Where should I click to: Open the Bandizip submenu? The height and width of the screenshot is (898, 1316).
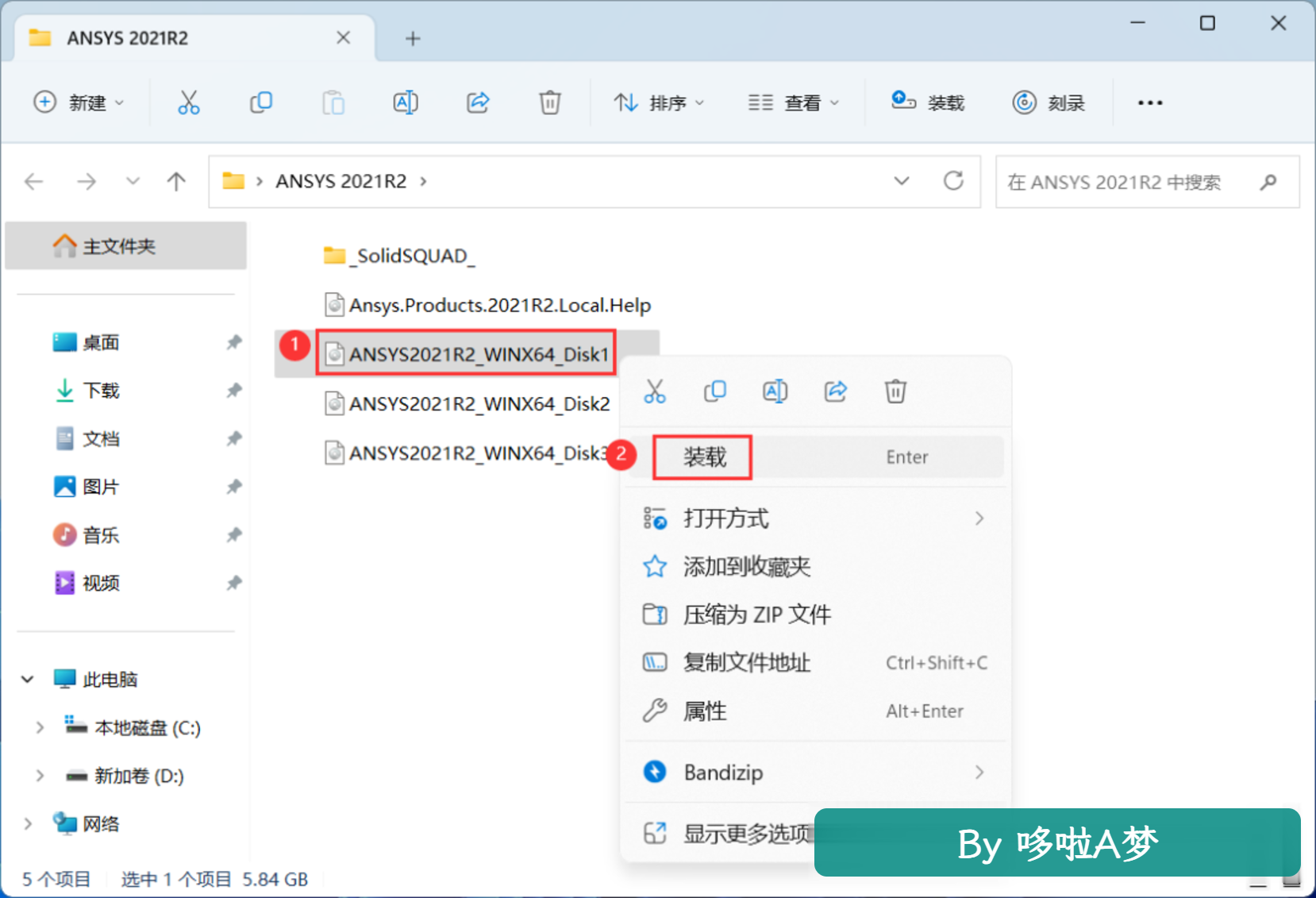click(x=815, y=773)
